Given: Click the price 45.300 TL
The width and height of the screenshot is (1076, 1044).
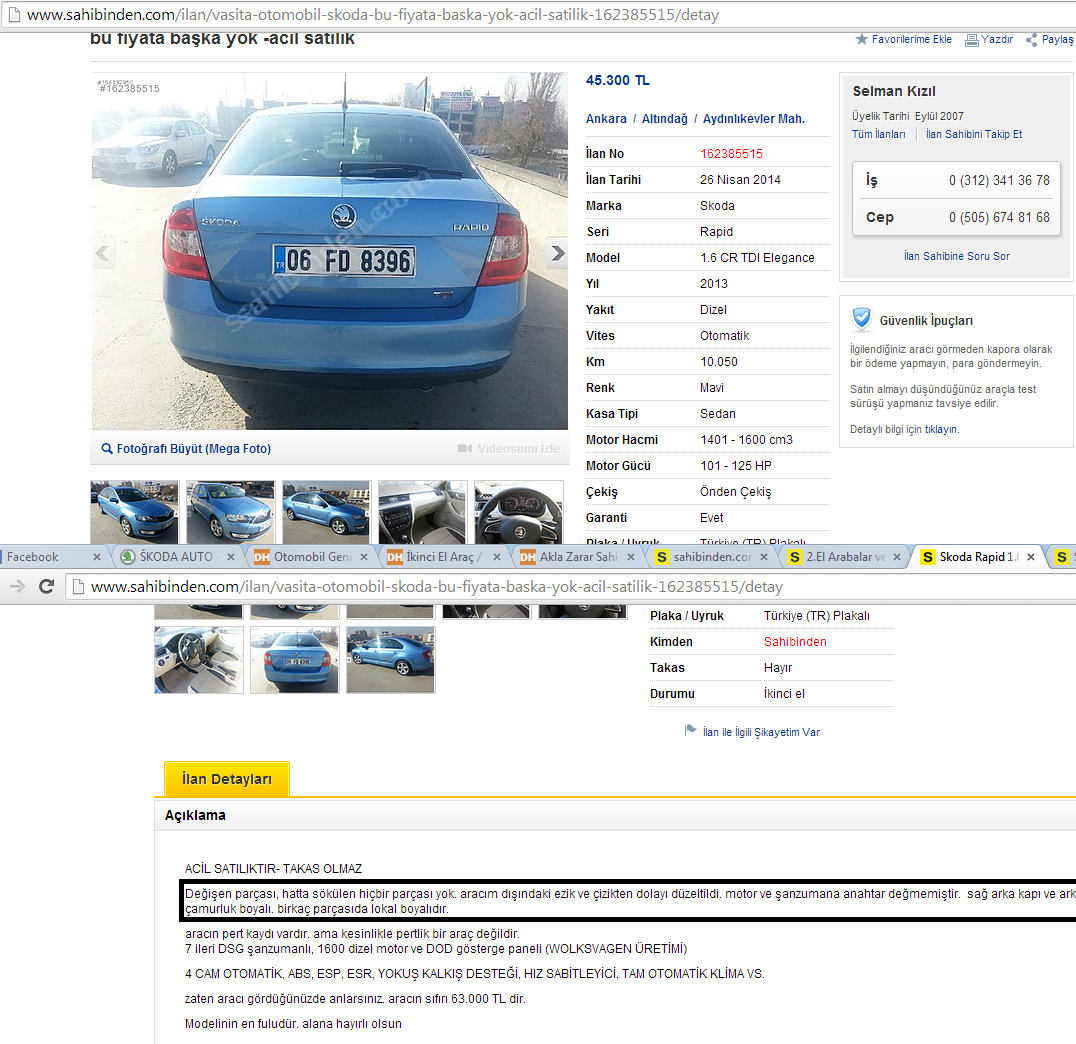Looking at the screenshot, I should click(x=618, y=80).
